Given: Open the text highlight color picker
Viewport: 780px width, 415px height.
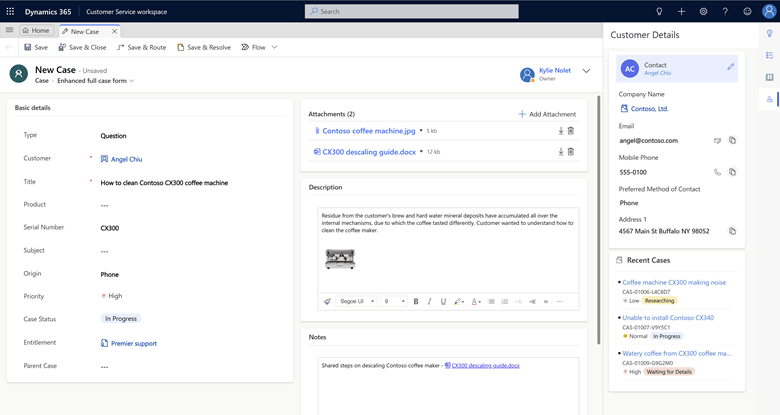Looking at the screenshot, I should point(459,301).
